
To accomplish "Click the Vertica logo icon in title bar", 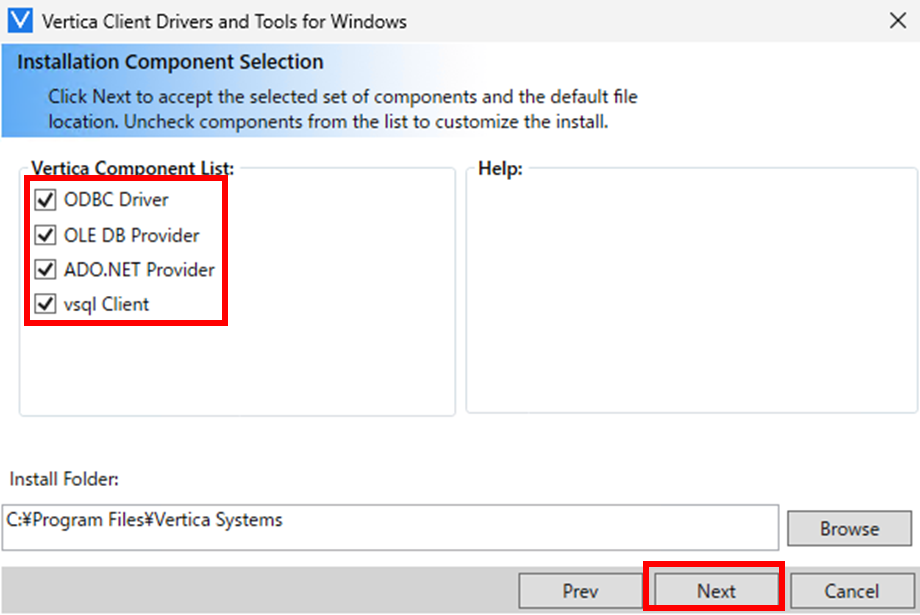I will click(20, 20).
